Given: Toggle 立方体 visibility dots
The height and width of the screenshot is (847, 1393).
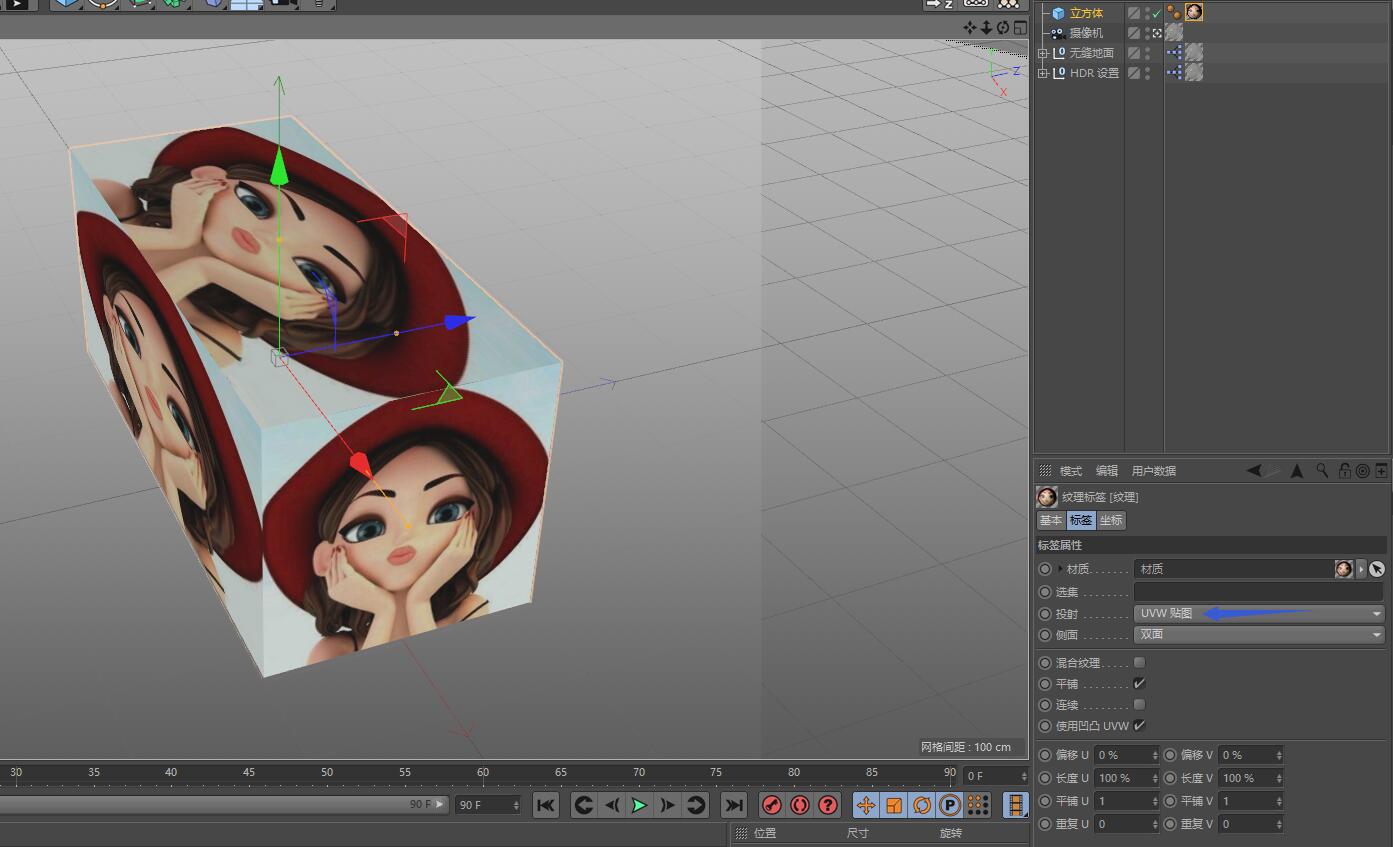Looking at the screenshot, I should tap(1147, 13).
